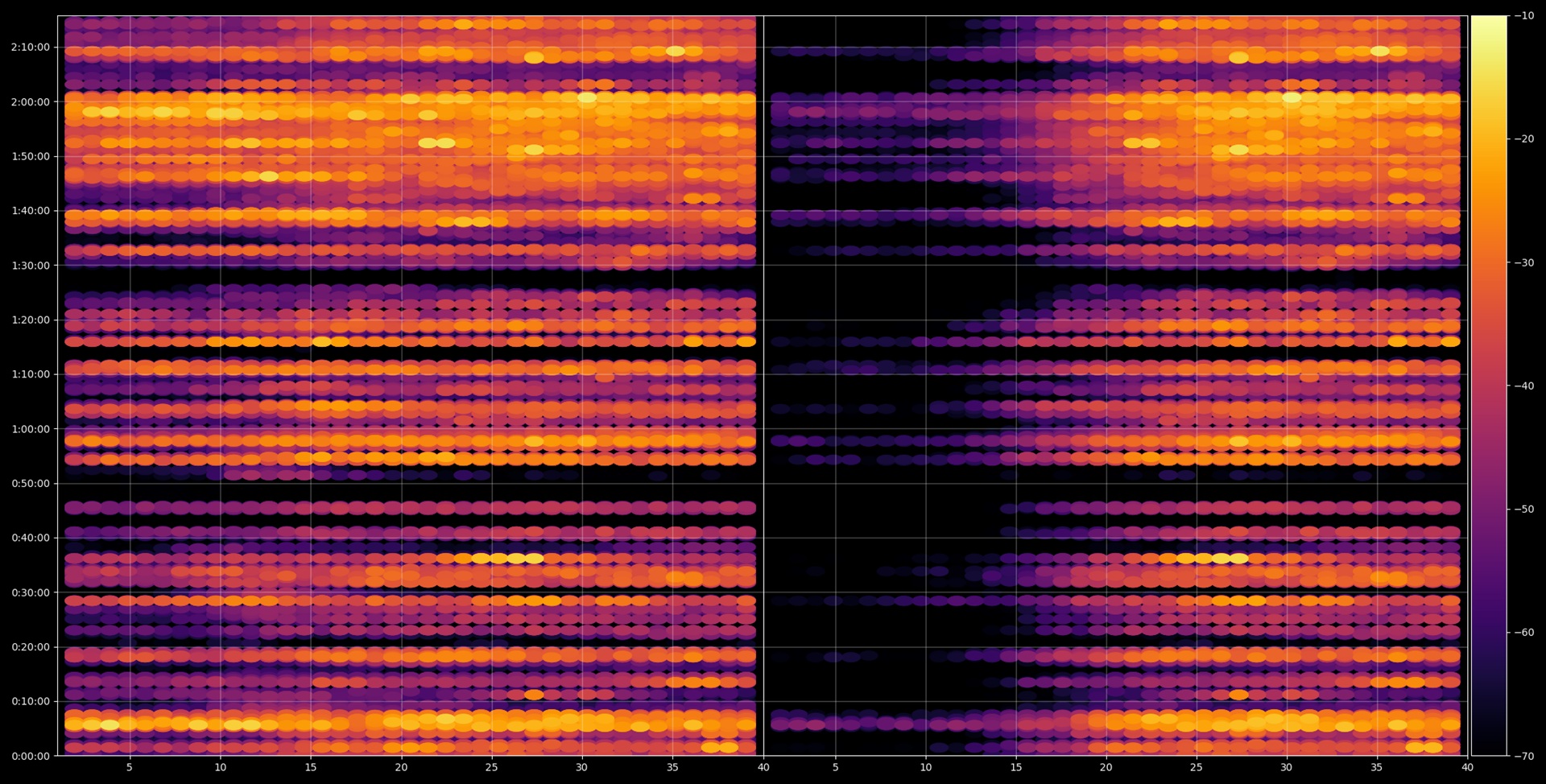Click x-axis label 35 of the left heatmap
The image size is (1546, 784).
(672, 767)
